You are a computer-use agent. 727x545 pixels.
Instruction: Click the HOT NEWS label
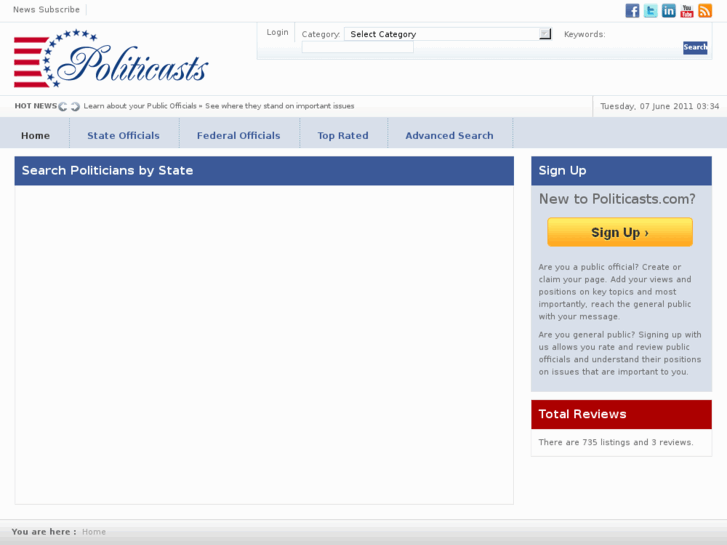point(35,106)
